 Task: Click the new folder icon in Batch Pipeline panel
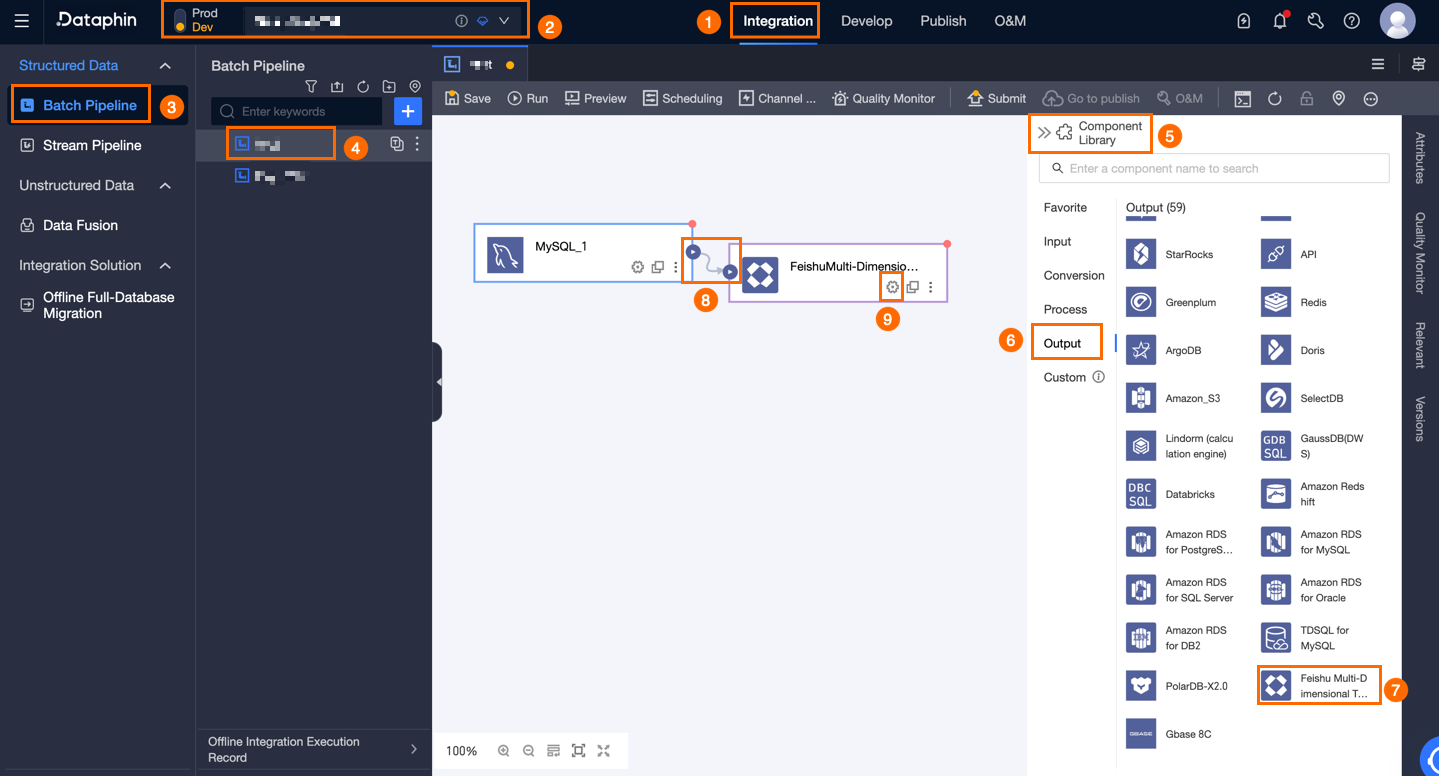(389, 87)
